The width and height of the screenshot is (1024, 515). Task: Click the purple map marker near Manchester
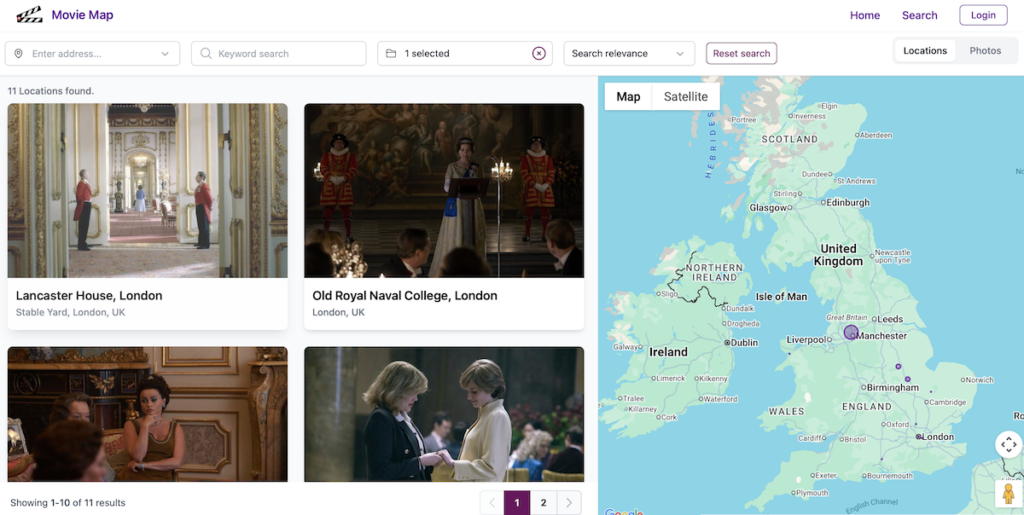tap(851, 332)
